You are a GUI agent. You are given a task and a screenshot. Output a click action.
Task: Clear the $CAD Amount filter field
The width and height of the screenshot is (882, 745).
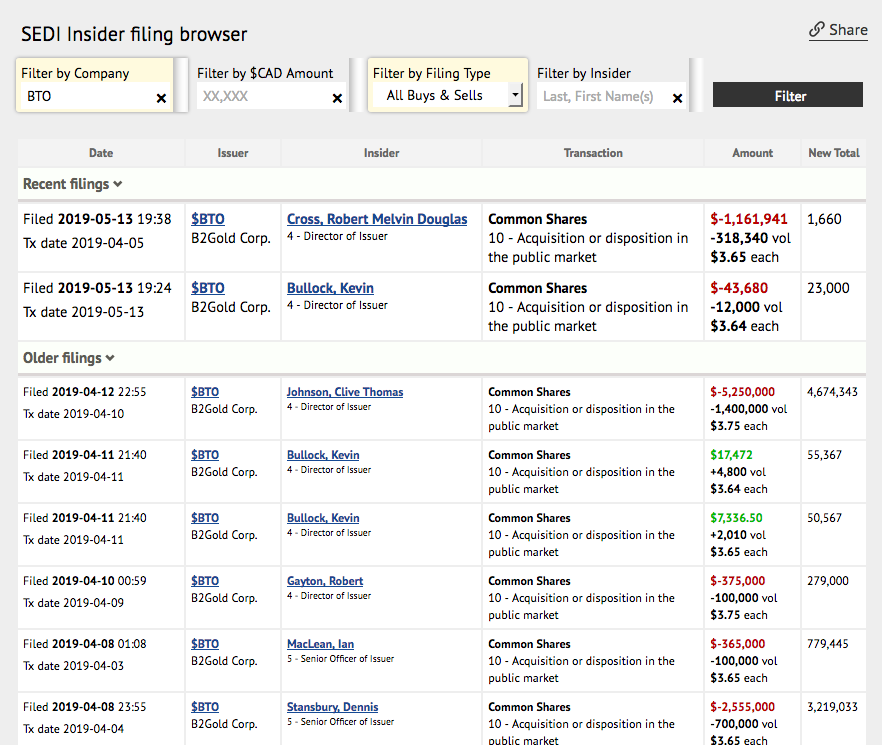point(337,98)
